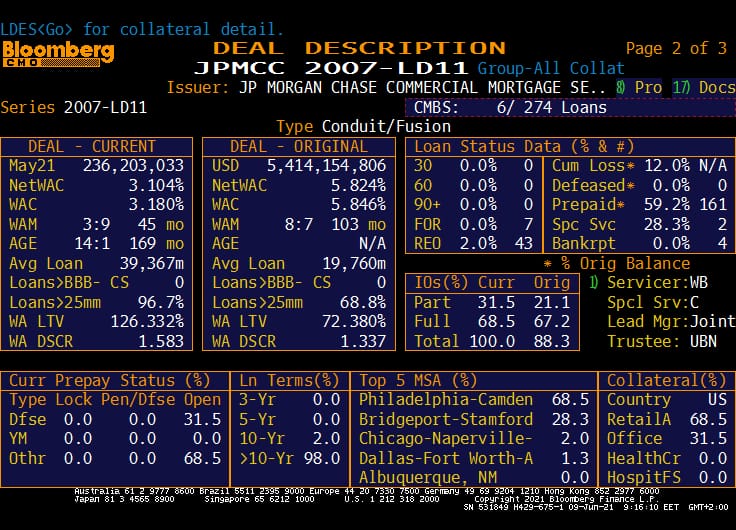The width and height of the screenshot is (736, 530).
Task: Select the current WAM 45 mo value
Action: [161, 224]
